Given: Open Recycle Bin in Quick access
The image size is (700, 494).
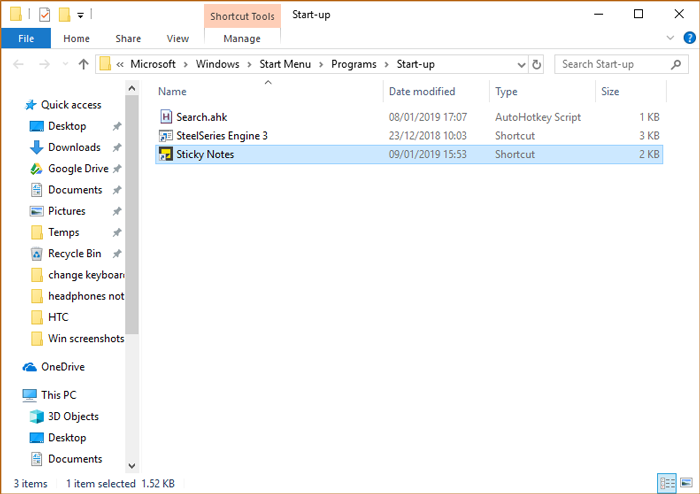Looking at the screenshot, I should coord(75,253).
